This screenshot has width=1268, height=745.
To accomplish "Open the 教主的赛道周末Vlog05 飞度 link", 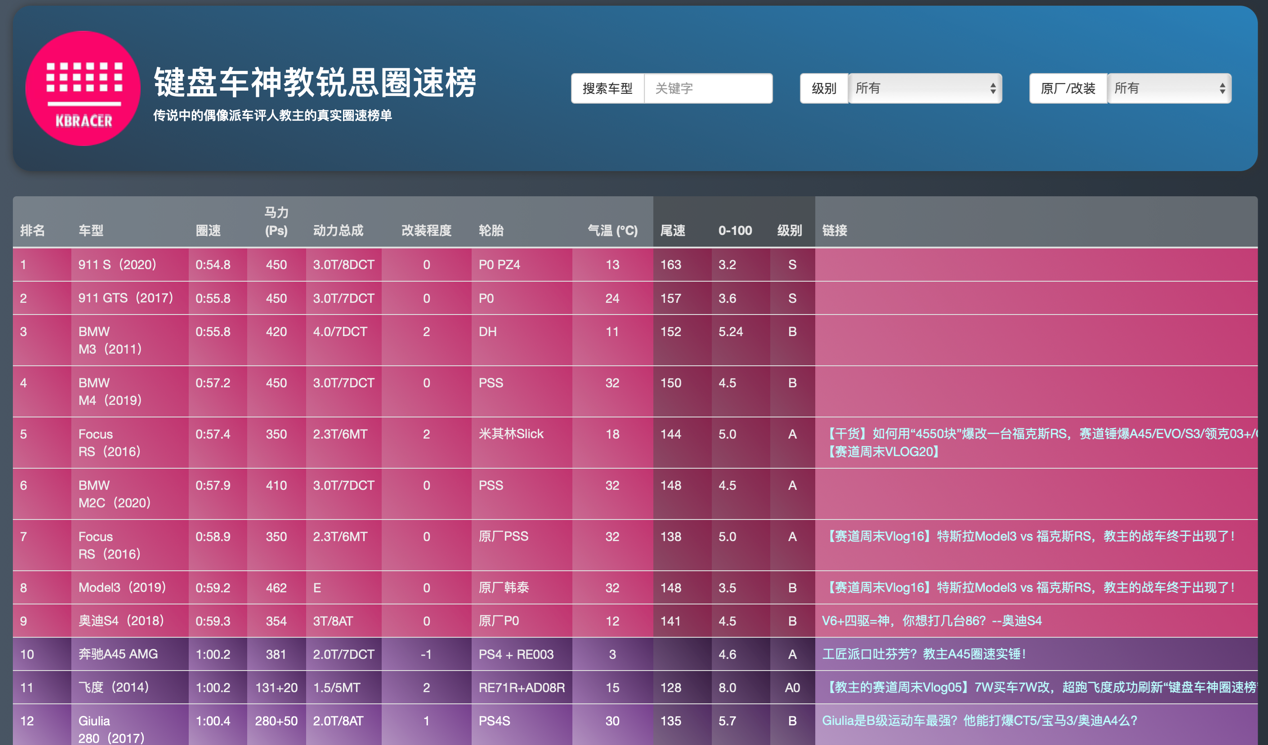I will coord(1040,688).
